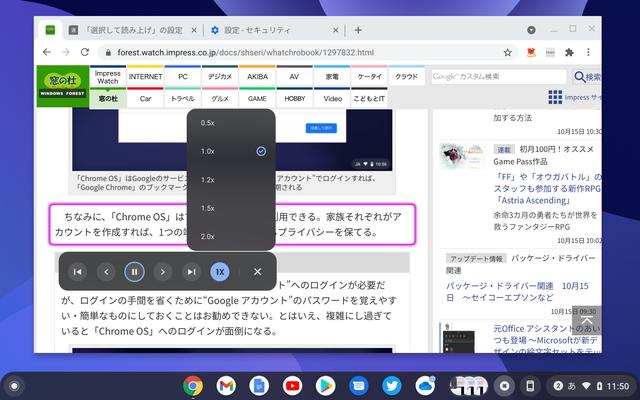Open a new tab with plus button

358,30
